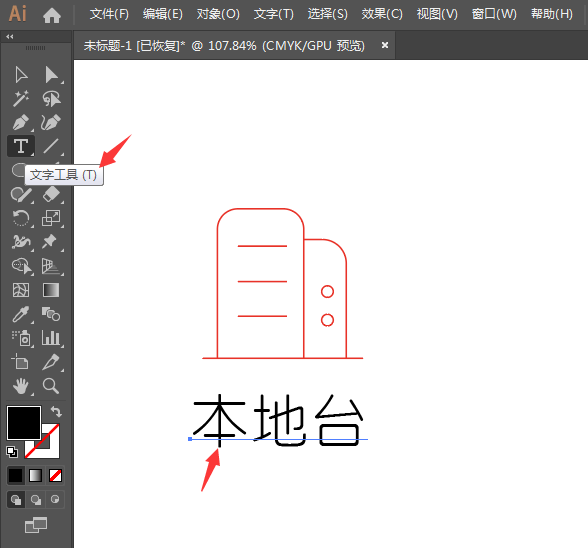Viewport: 588px width, 548px height.
Task: Click the black fill color swatch
Action: 24,422
